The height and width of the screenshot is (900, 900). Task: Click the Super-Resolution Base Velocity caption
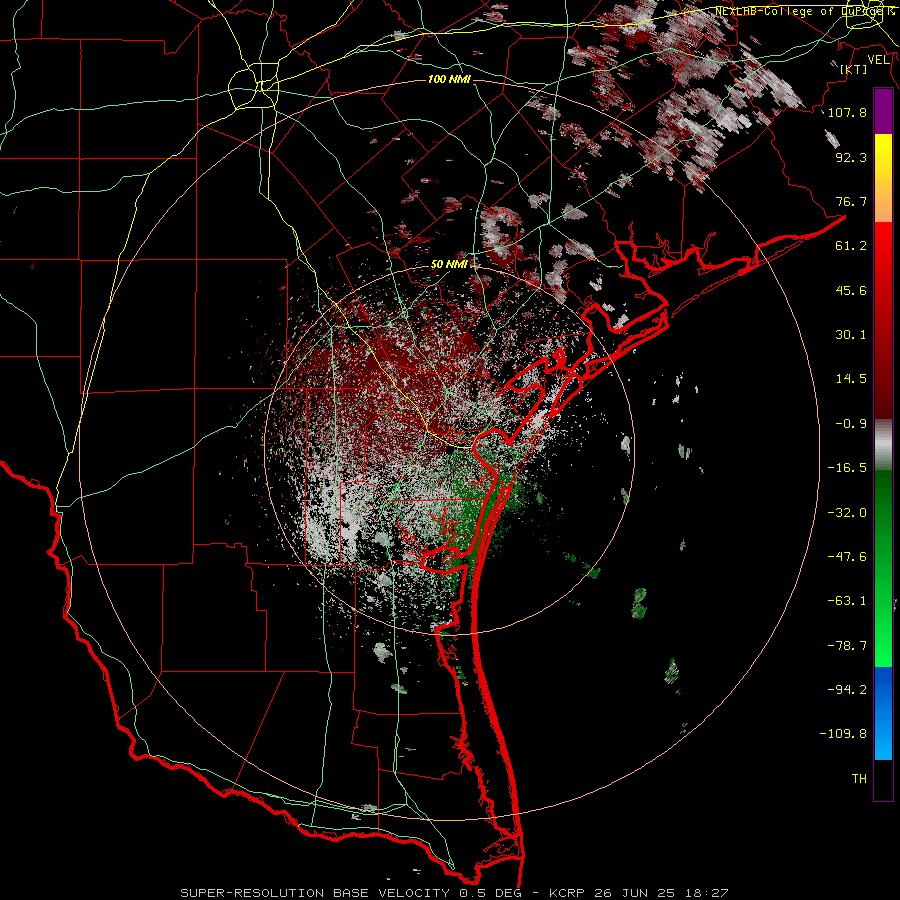(455, 893)
